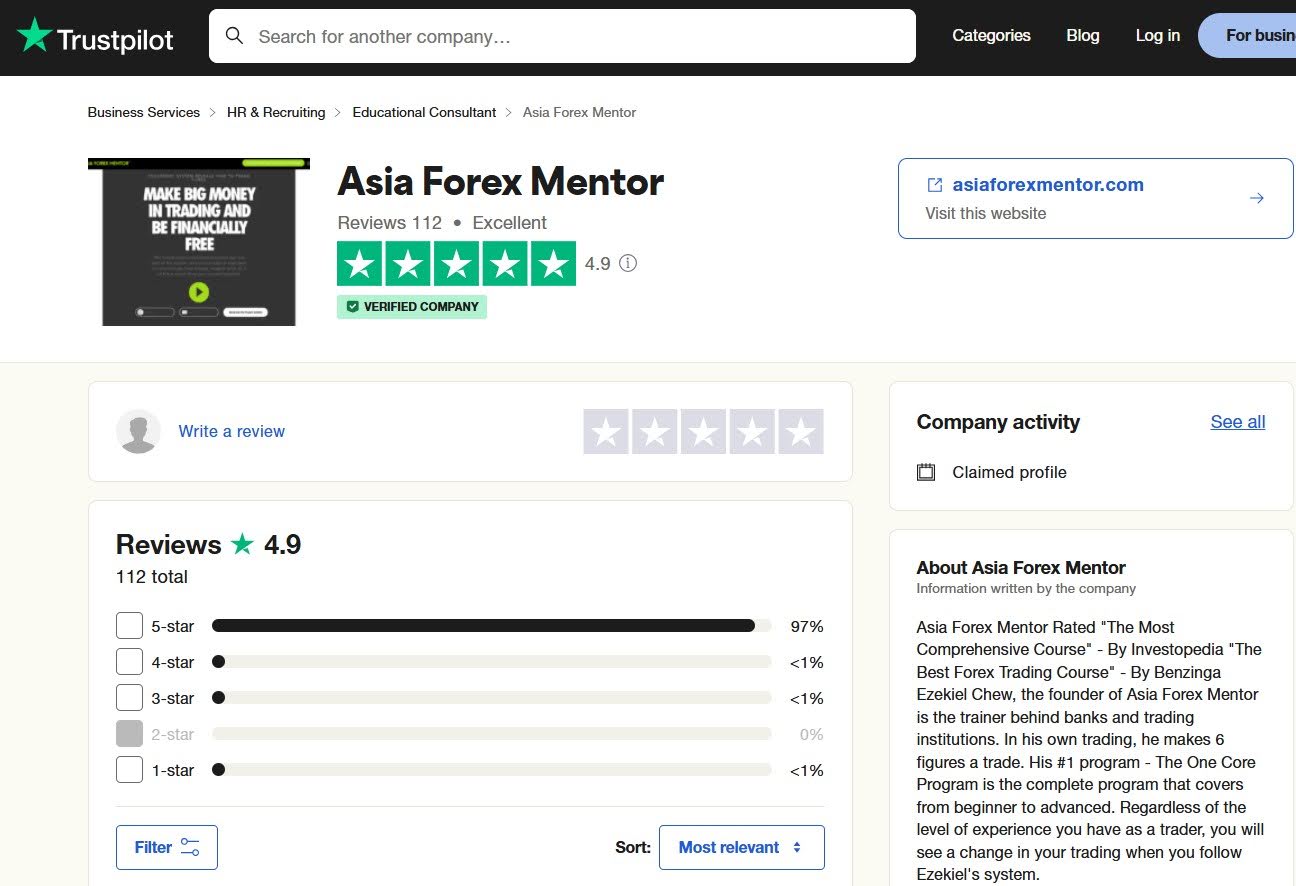Click the Reviews 112 text under title
Viewport: 1296px width, 886px height.
(390, 223)
